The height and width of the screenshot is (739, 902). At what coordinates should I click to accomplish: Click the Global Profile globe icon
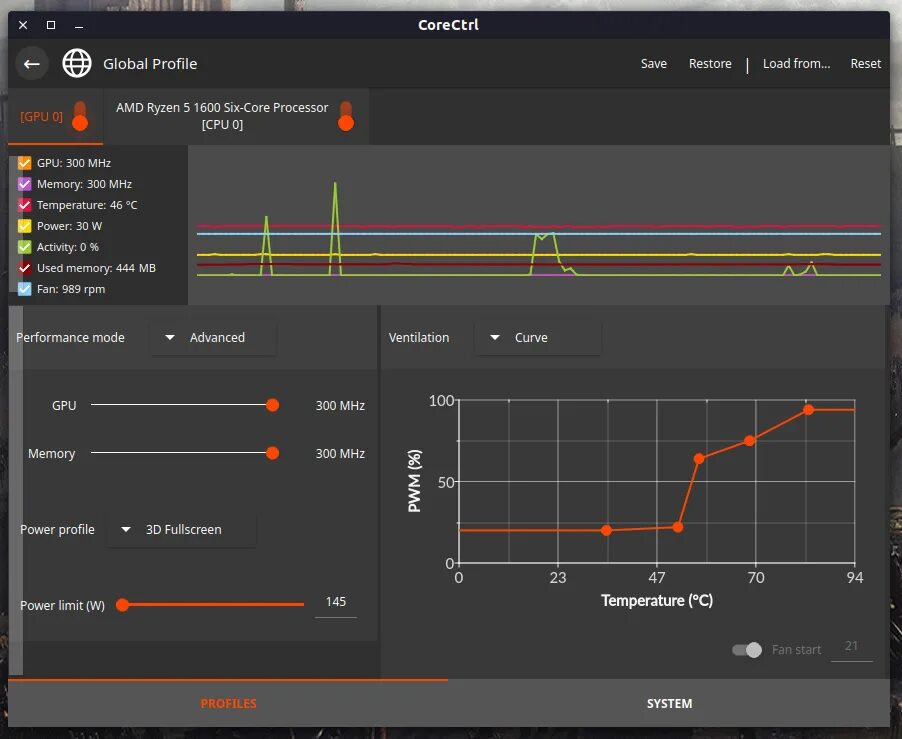[77, 63]
